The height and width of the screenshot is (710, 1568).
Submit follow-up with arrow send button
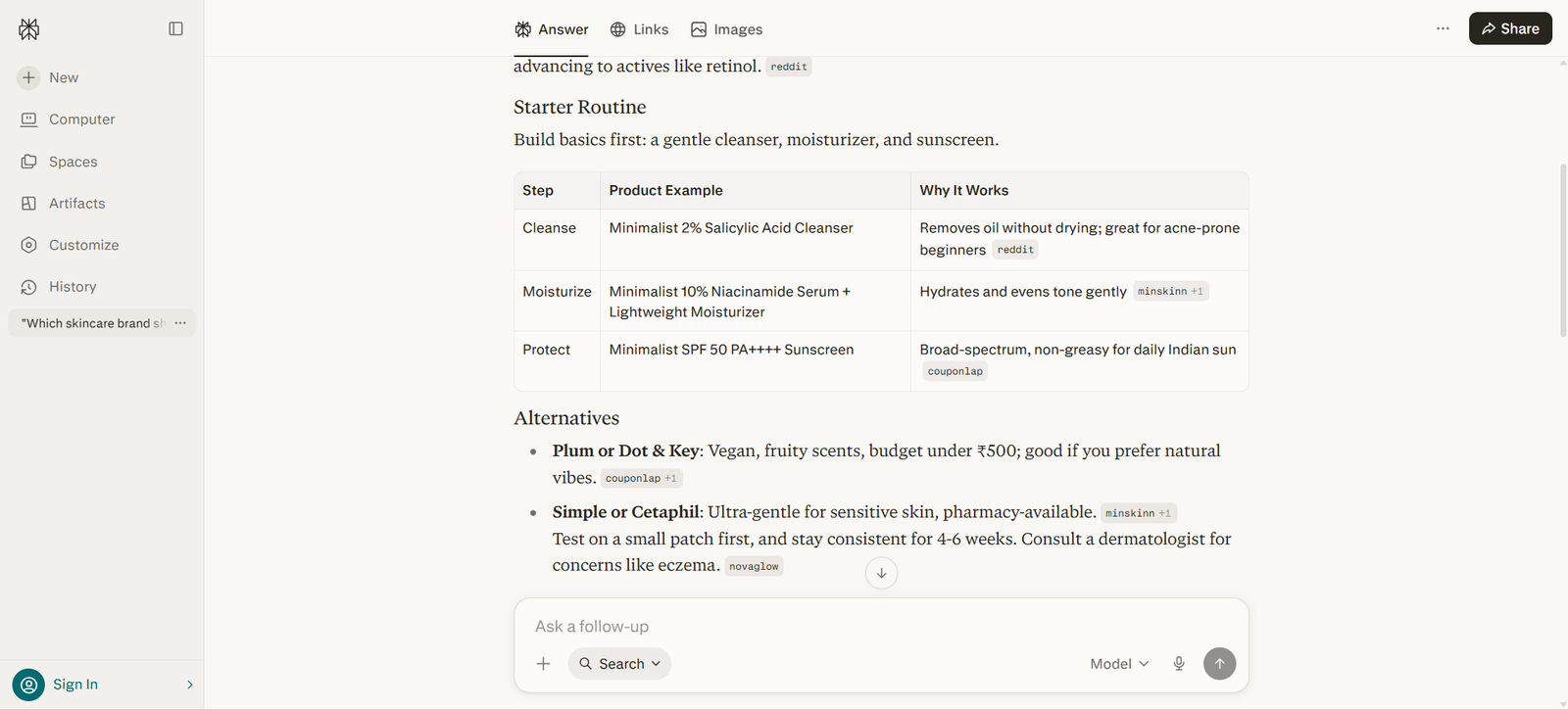pyautogui.click(x=1219, y=664)
